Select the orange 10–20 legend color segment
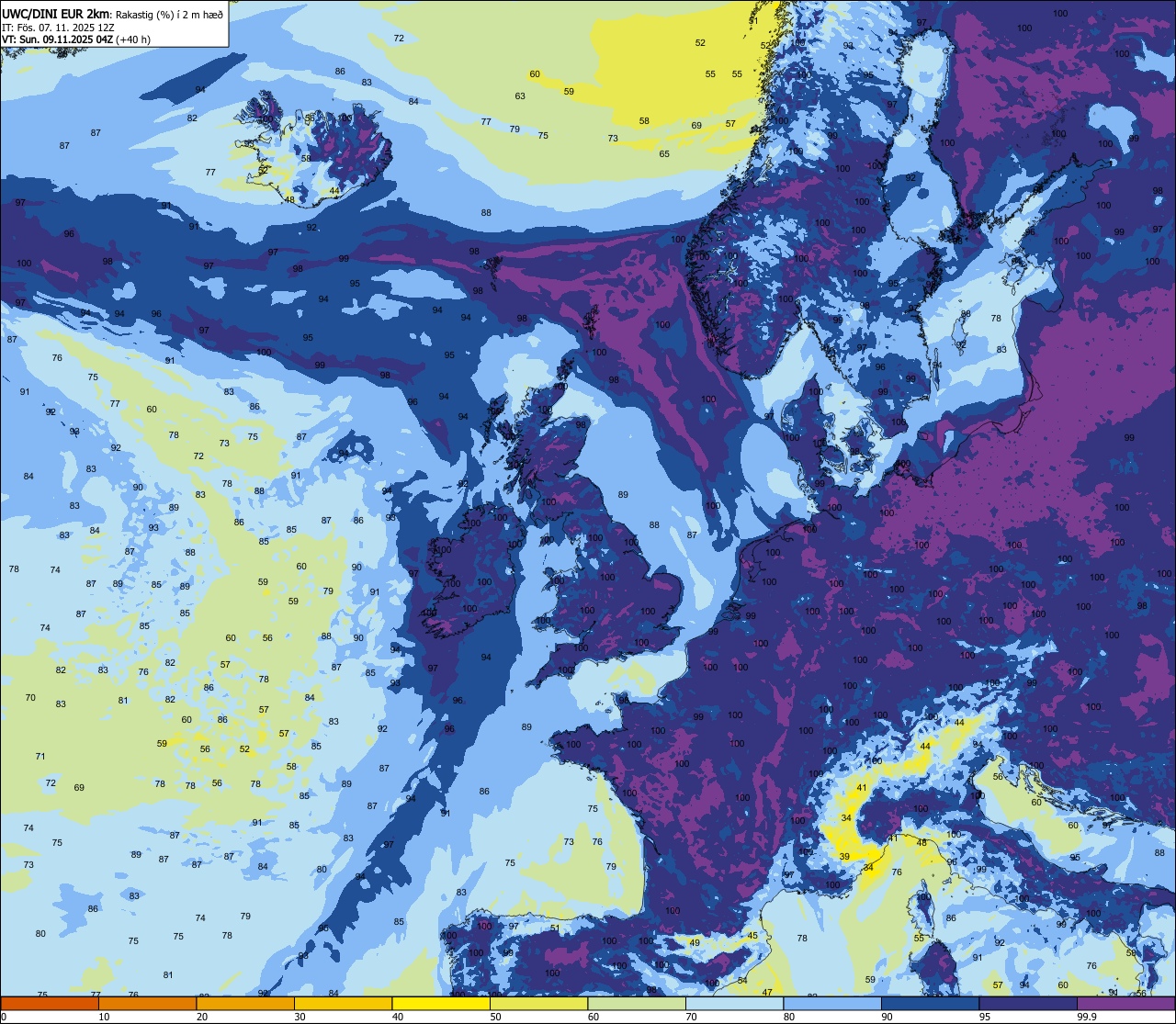The height and width of the screenshot is (1024, 1176). pos(147,1003)
